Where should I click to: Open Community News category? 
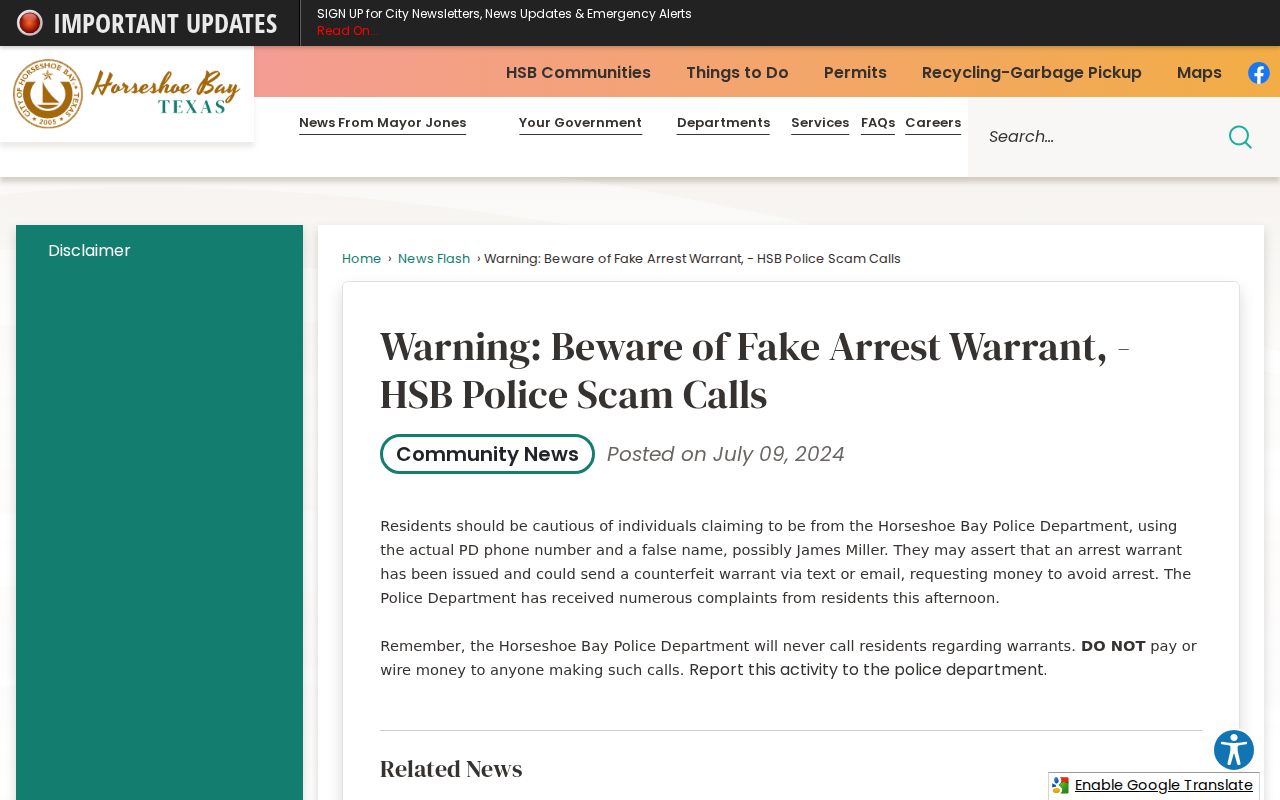tap(487, 454)
